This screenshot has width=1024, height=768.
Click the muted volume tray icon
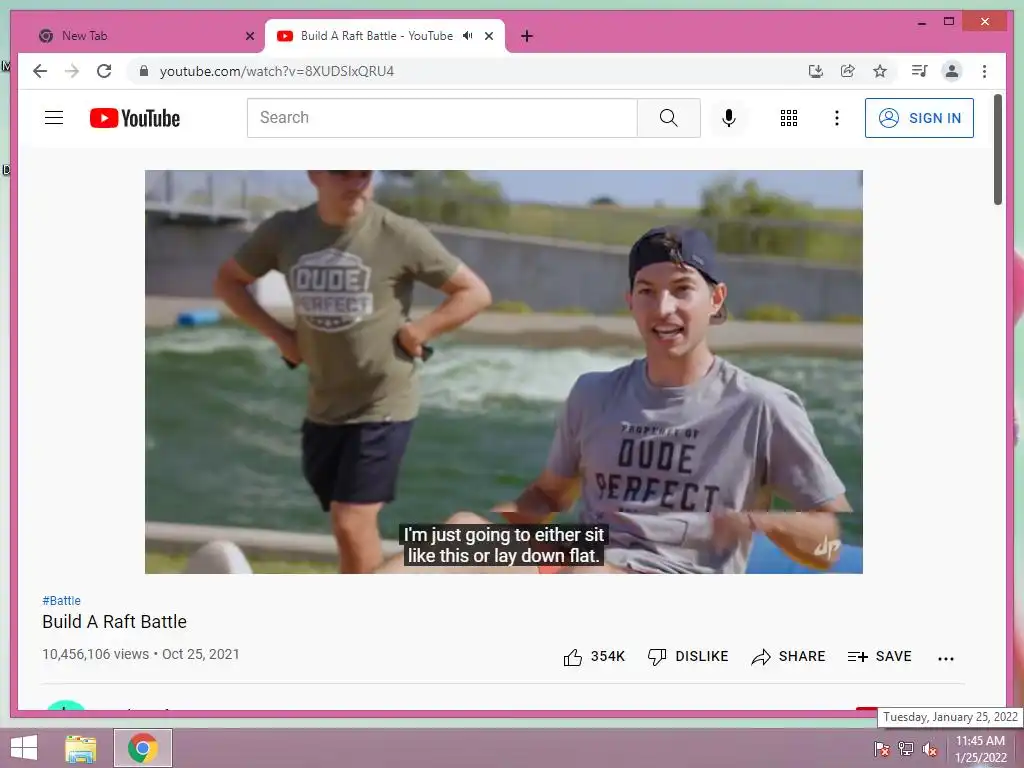(930, 749)
